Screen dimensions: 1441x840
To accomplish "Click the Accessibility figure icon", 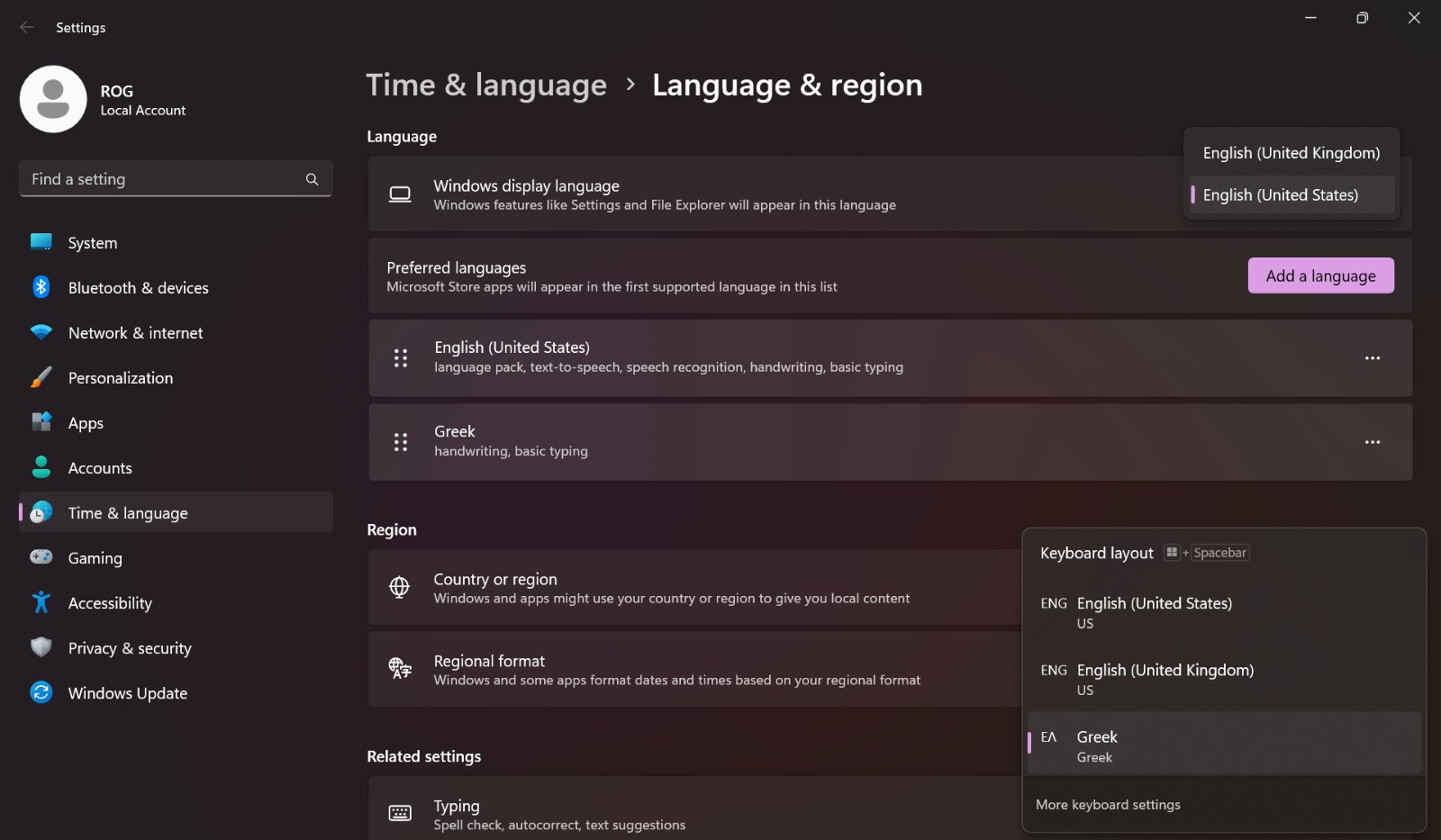I will tap(41, 602).
